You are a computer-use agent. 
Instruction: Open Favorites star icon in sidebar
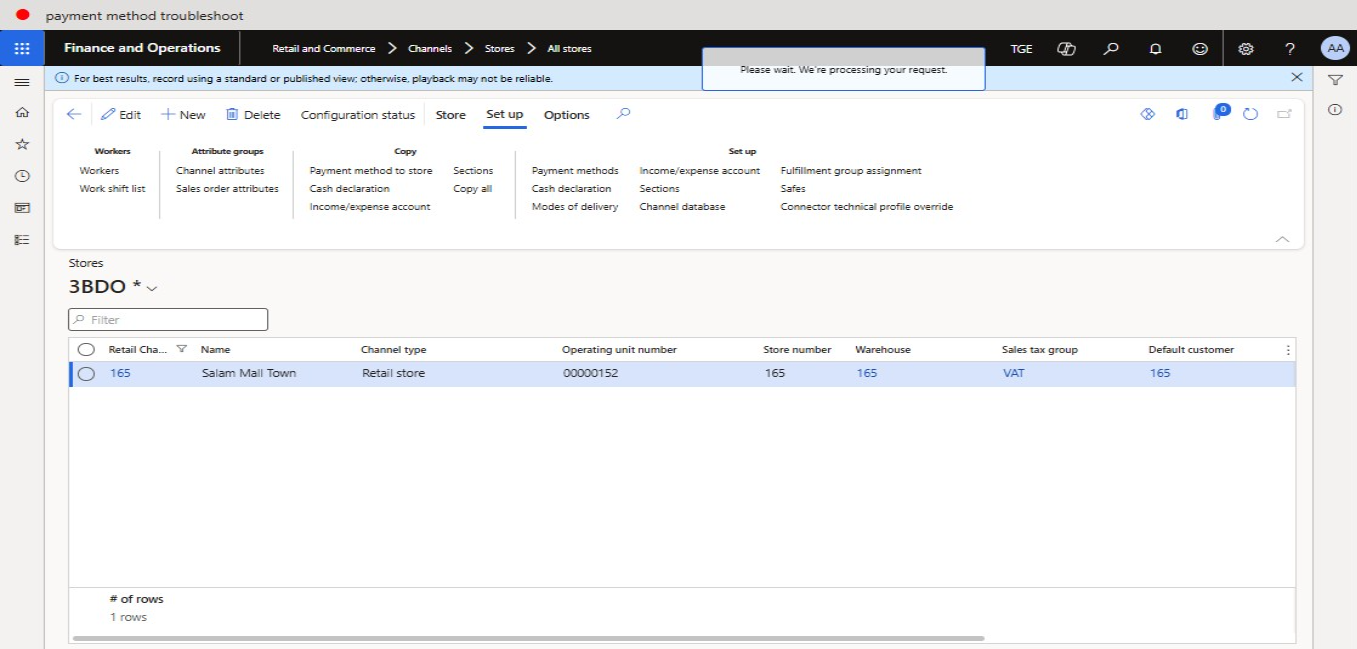click(22, 145)
